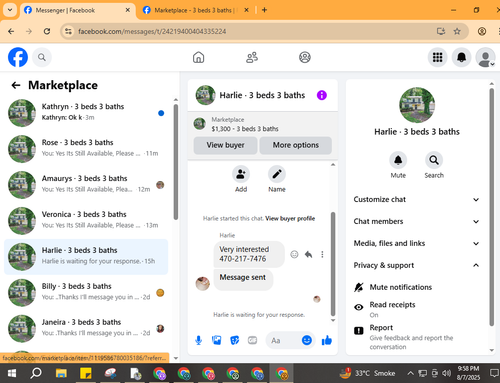Click the More options button

(296, 145)
